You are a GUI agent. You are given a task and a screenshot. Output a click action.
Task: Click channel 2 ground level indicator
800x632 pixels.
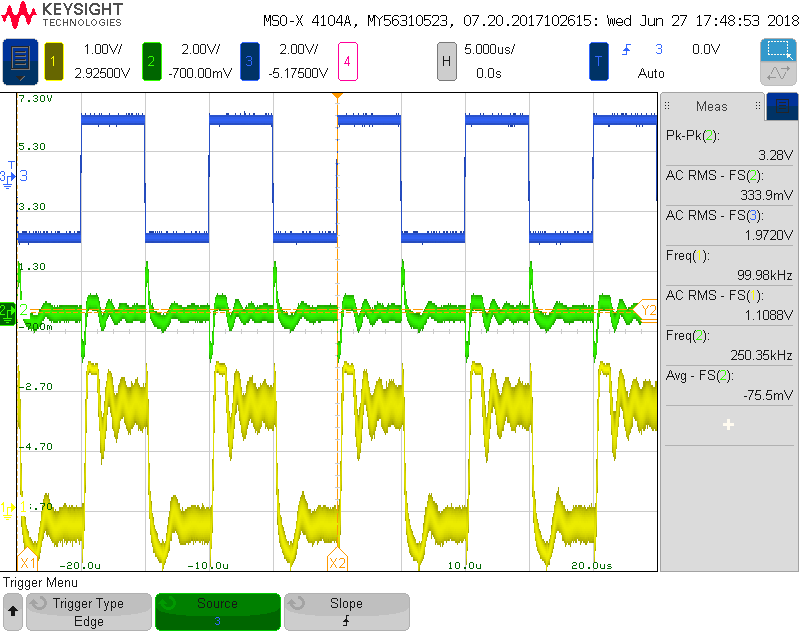pyautogui.click(x=8, y=313)
